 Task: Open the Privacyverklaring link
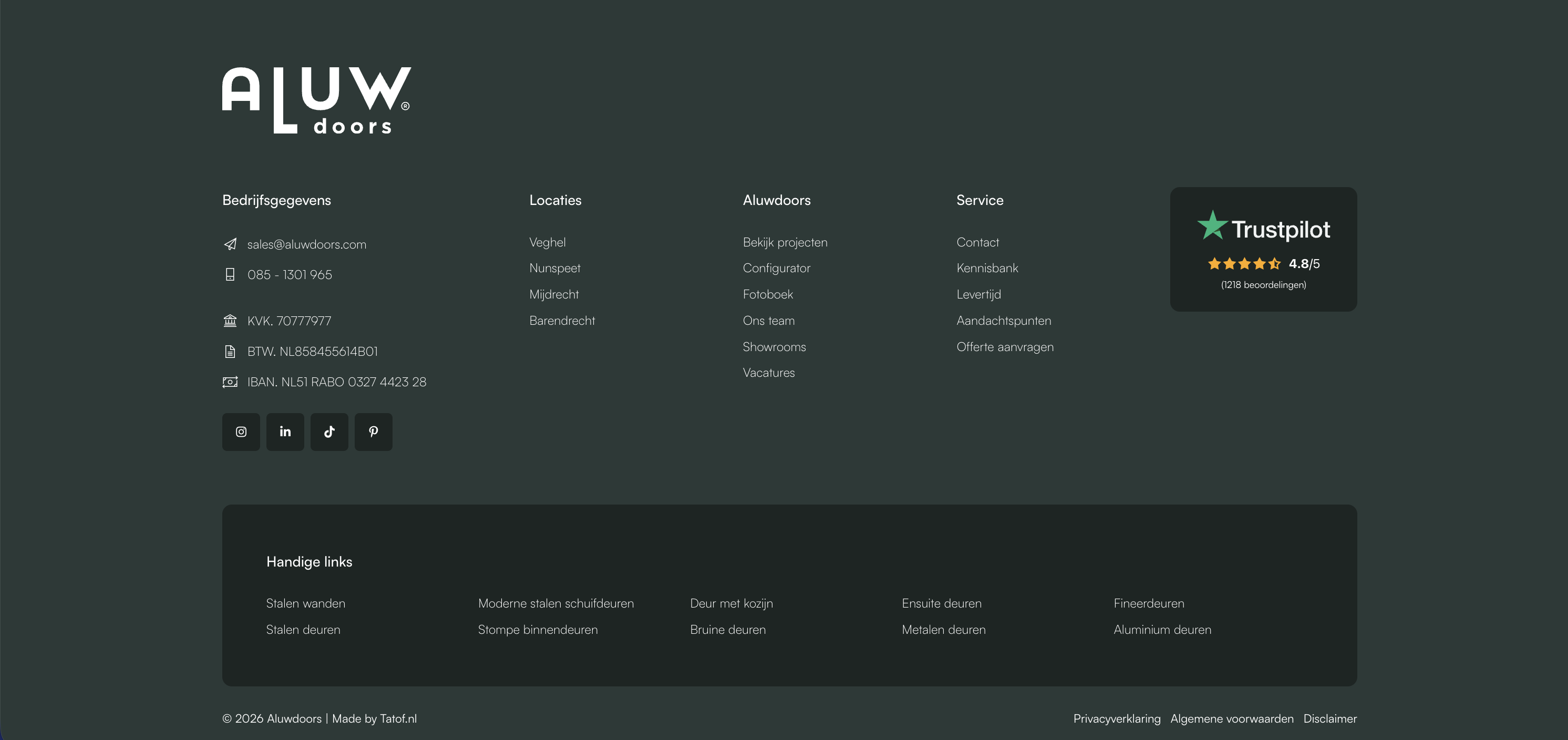pyautogui.click(x=1116, y=718)
